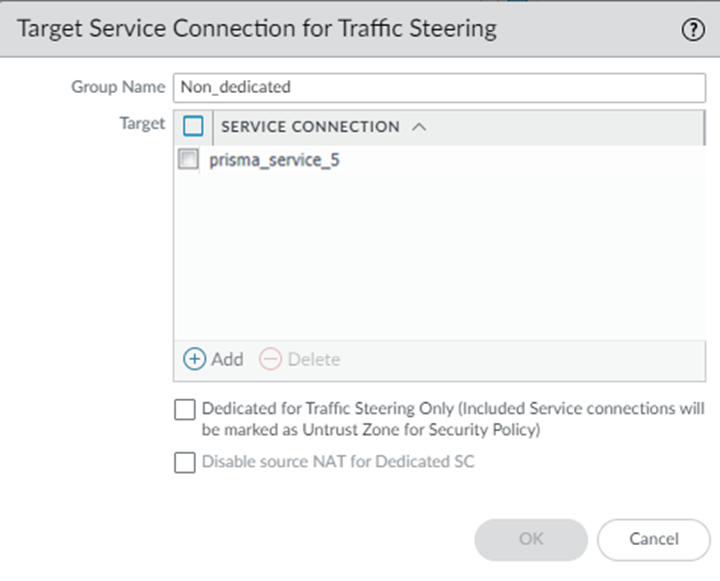Click the red minus Delete icon
The height and width of the screenshot is (581, 720).
(x=270, y=359)
